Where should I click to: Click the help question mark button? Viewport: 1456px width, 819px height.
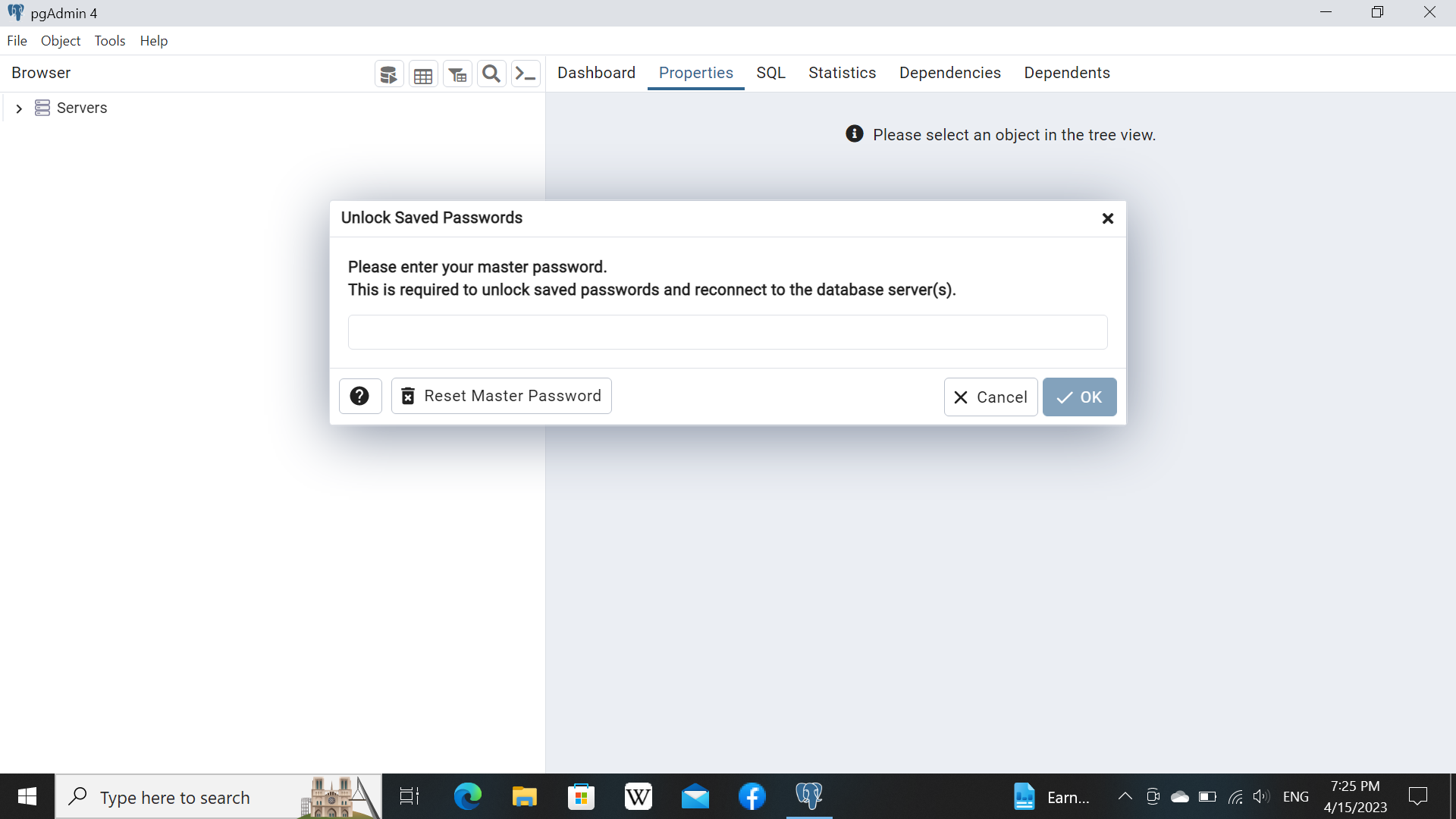(359, 396)
